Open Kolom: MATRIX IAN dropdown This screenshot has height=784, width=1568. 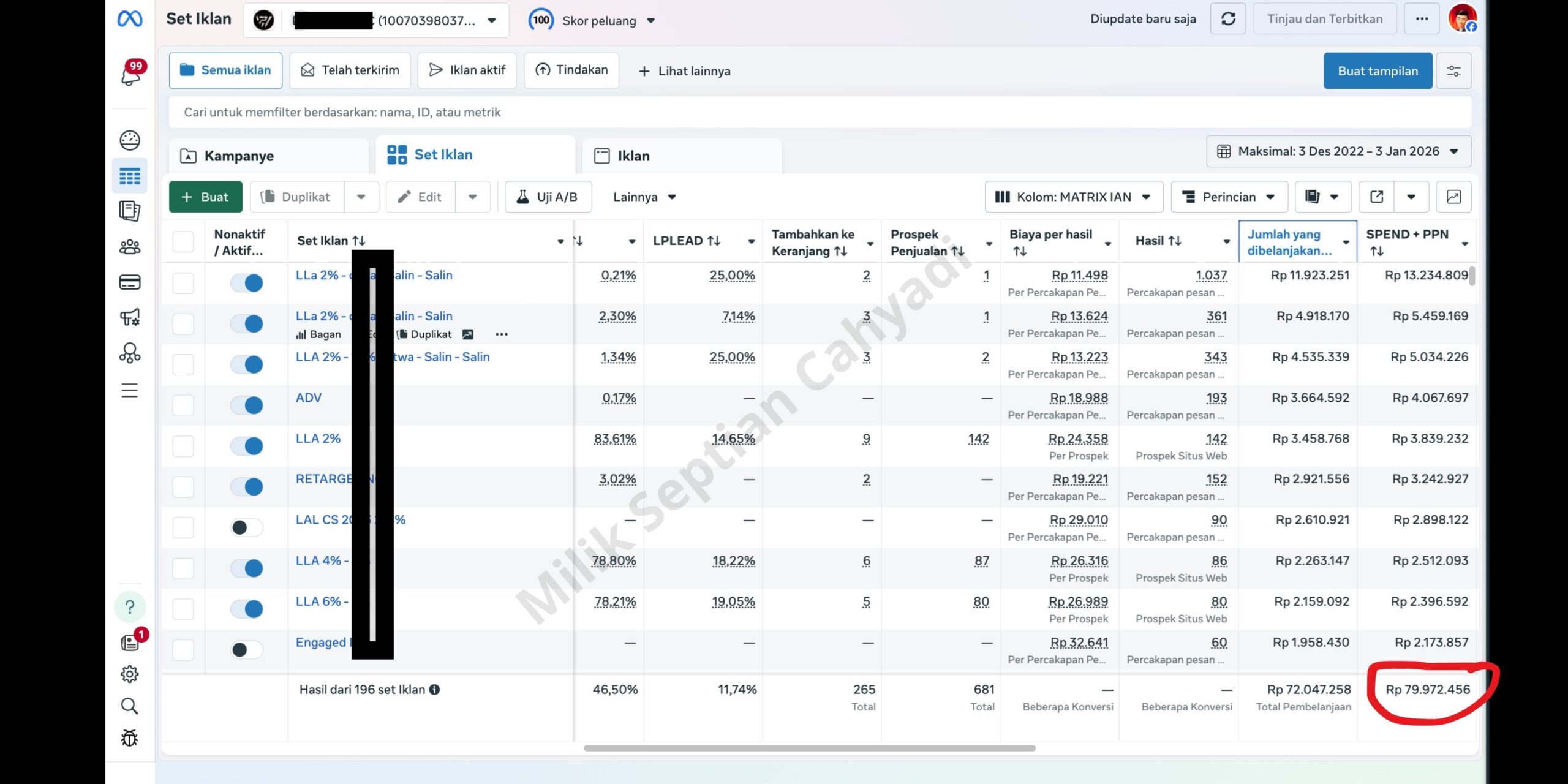click(1073, 197)
